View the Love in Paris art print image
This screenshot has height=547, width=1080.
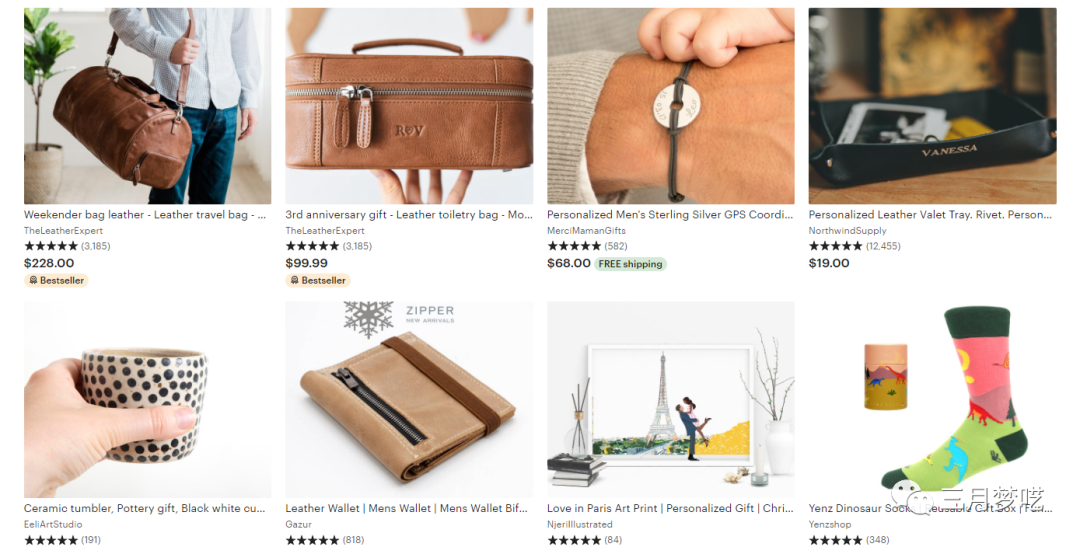point(671,400)
